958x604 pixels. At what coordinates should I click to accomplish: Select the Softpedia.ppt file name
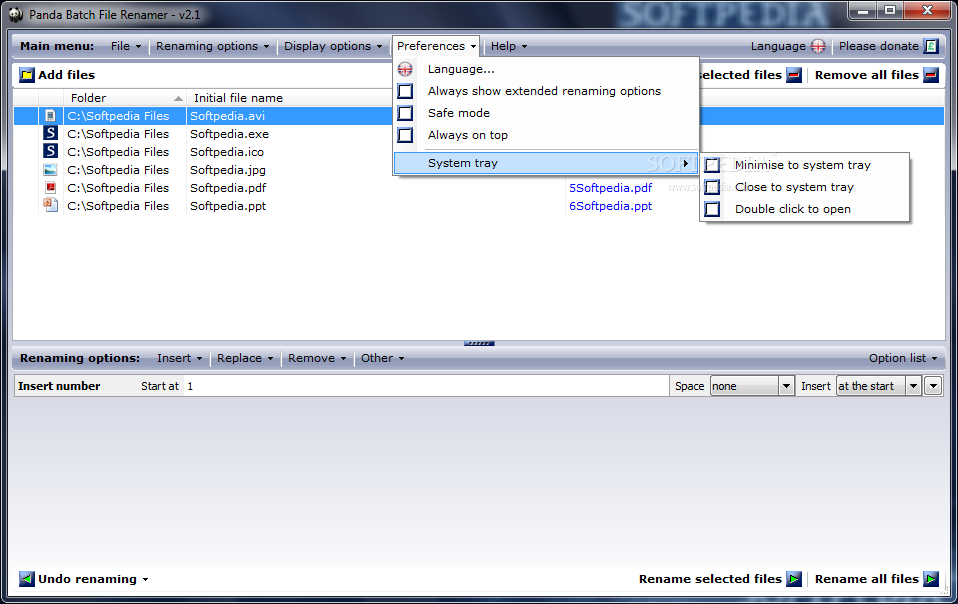228,206
